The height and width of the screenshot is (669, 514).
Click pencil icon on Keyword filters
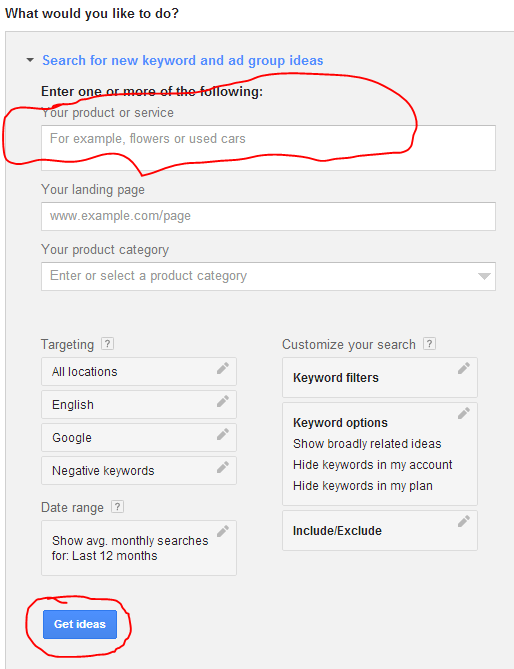pos(464,368)
